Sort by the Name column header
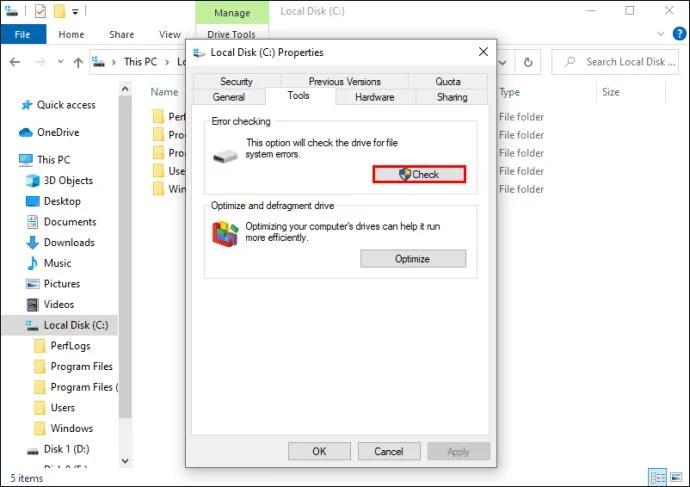The height and width of the screenshot is (487, 690). [164, 92]
